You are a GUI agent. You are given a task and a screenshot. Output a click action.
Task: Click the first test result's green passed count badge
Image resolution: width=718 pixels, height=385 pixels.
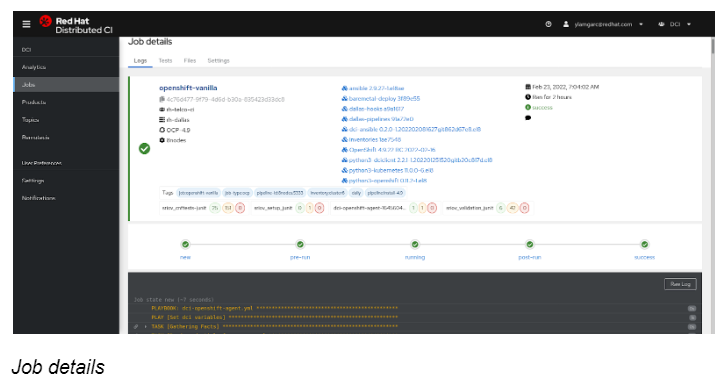pyautogui.click(x=215, y=208)
